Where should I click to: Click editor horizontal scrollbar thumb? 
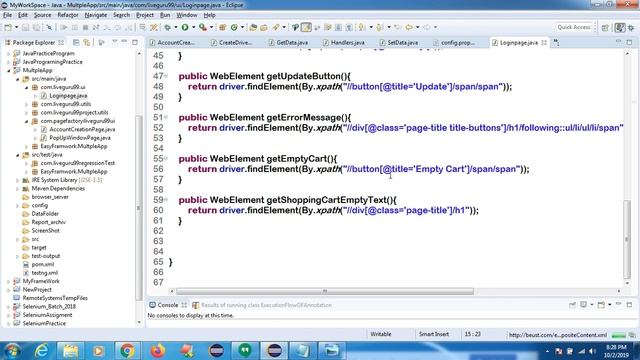325,291
